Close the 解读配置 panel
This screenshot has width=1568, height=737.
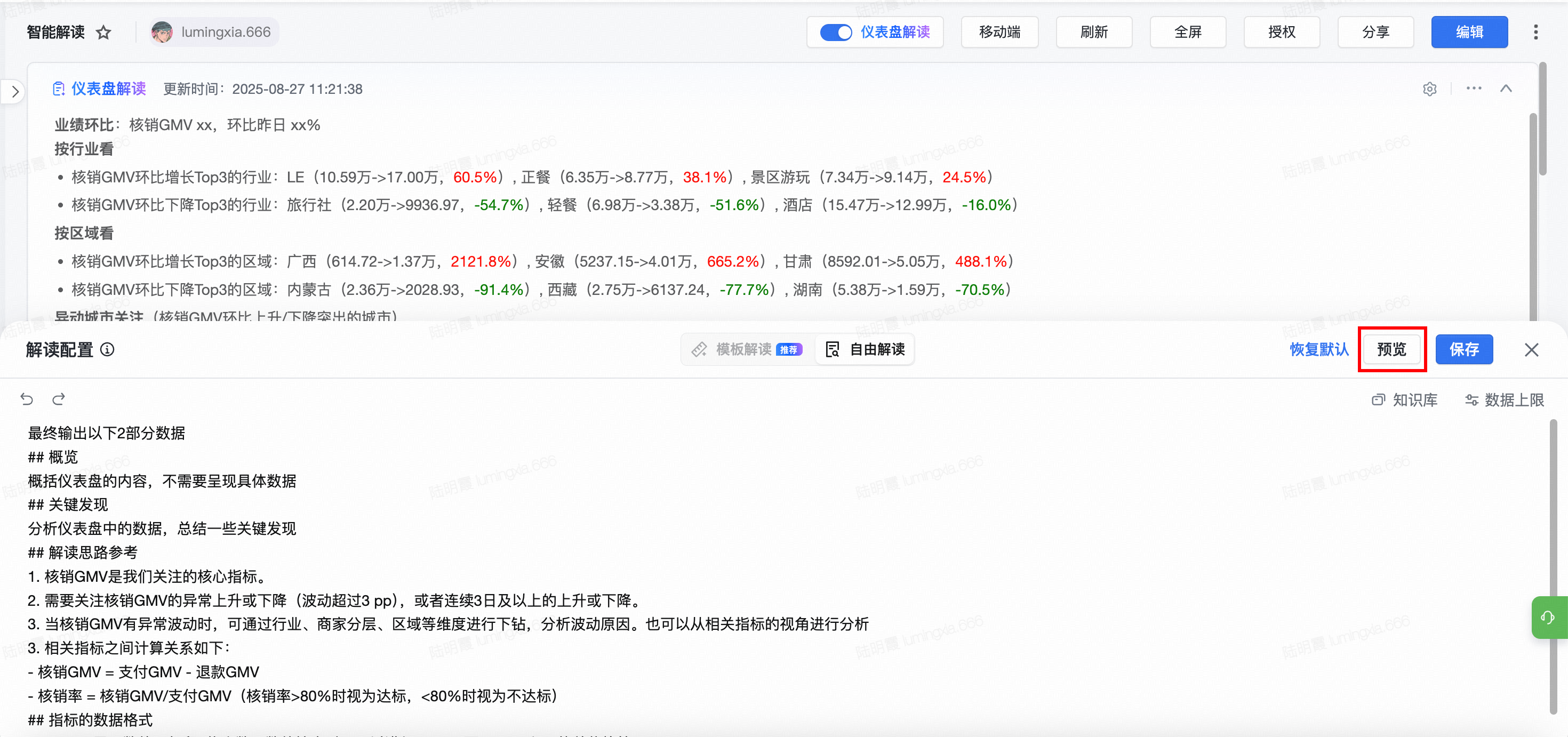coord(1531,349)
